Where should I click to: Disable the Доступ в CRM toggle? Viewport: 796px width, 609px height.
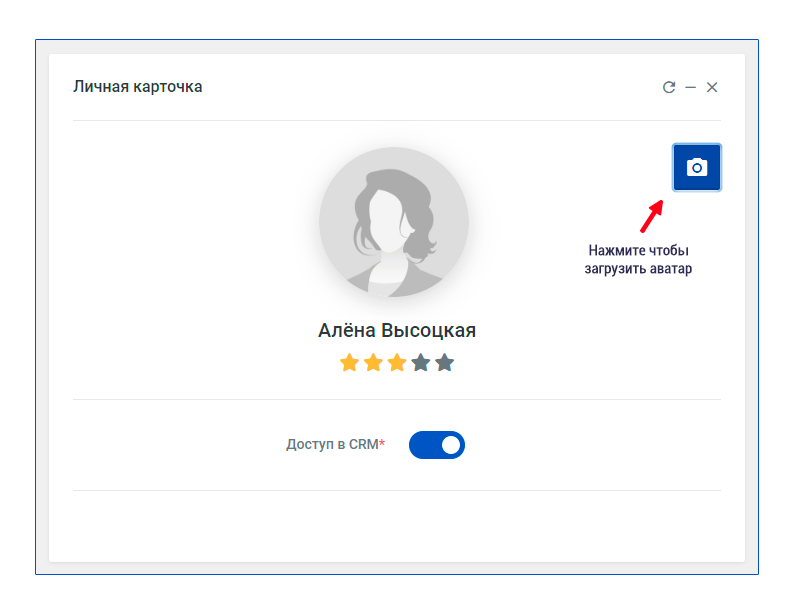click(437, 445)
